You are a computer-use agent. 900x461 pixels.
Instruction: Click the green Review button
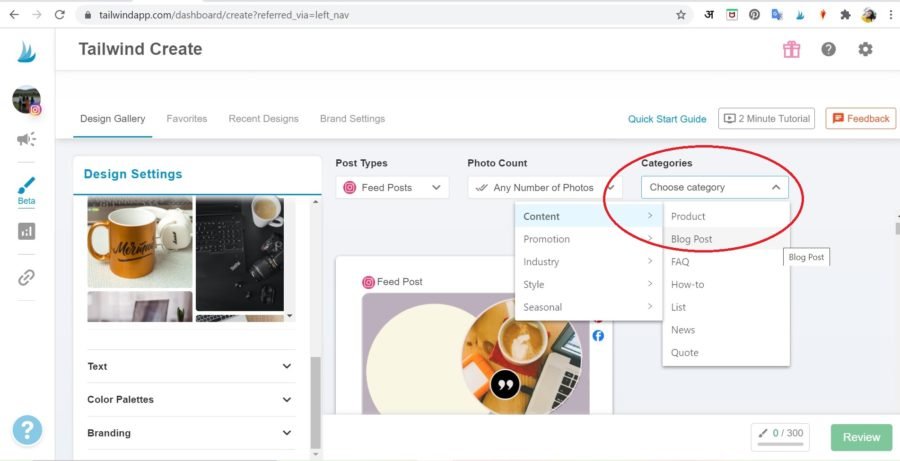861,437
